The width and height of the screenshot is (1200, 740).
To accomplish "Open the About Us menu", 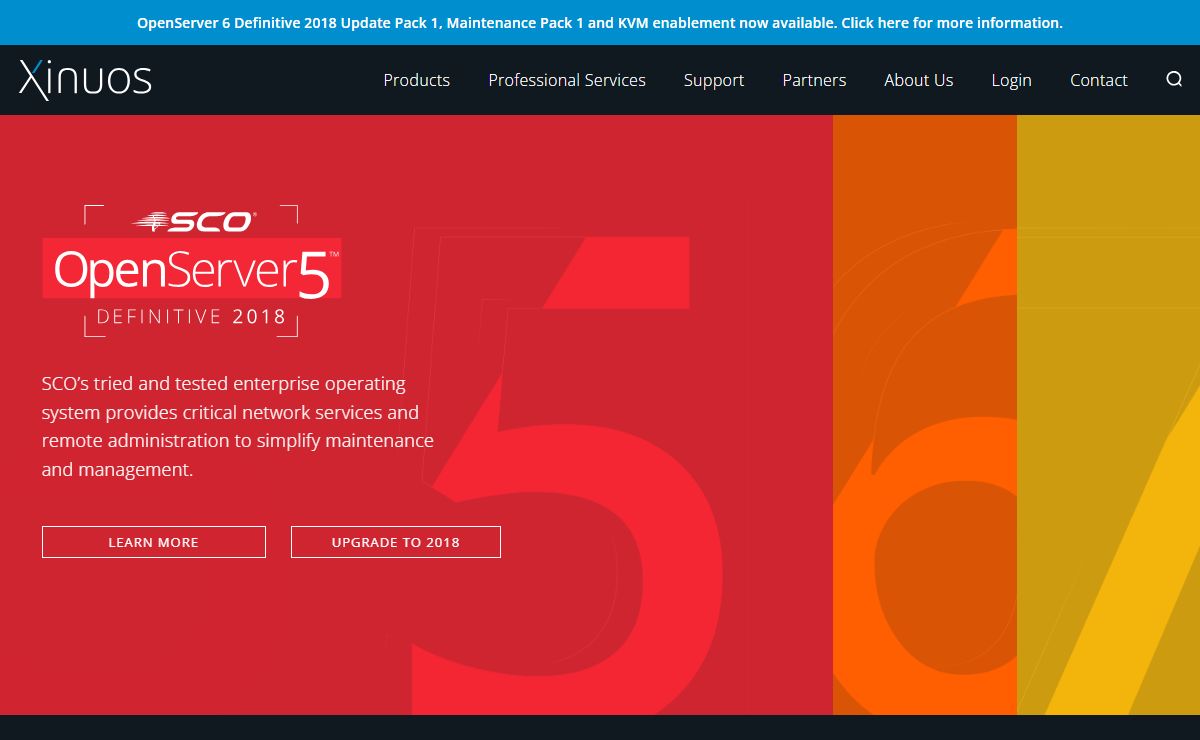I will coord(919,80).
